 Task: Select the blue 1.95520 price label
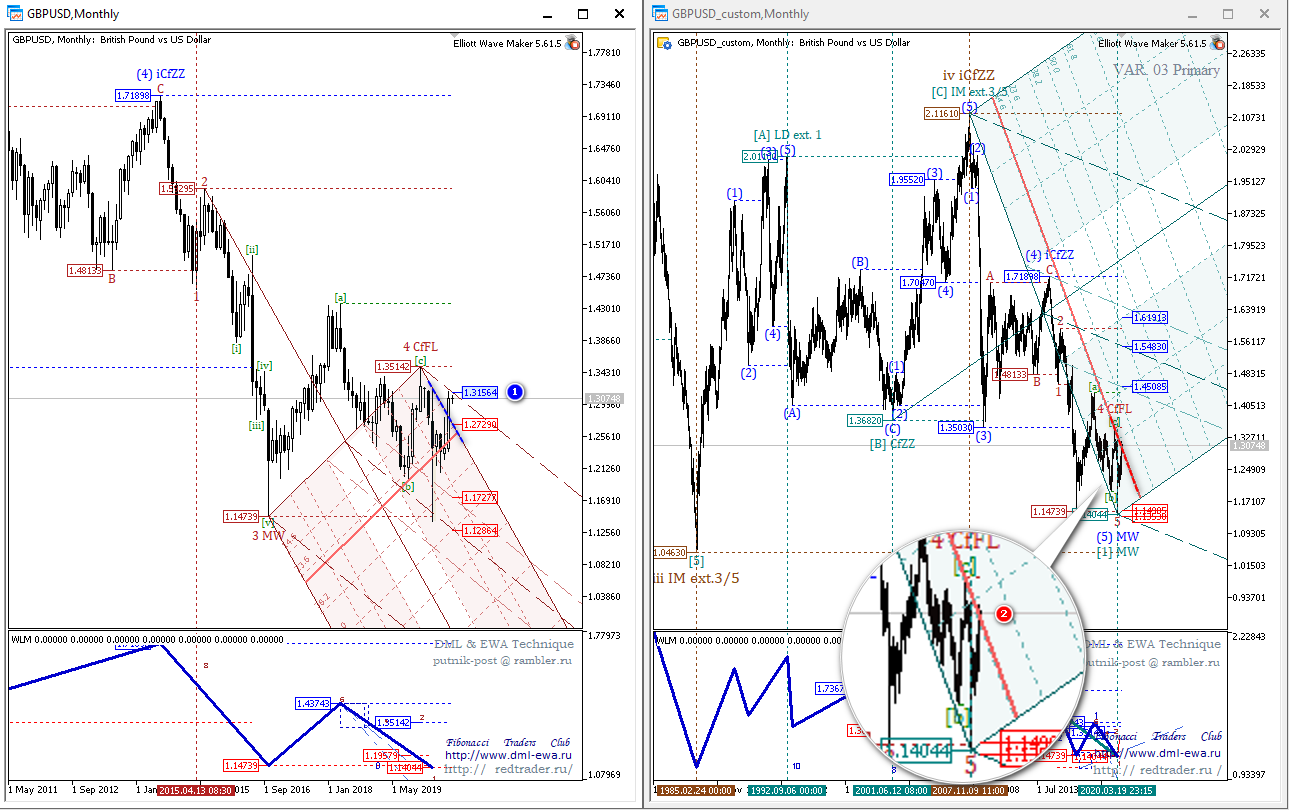point(906,179)
